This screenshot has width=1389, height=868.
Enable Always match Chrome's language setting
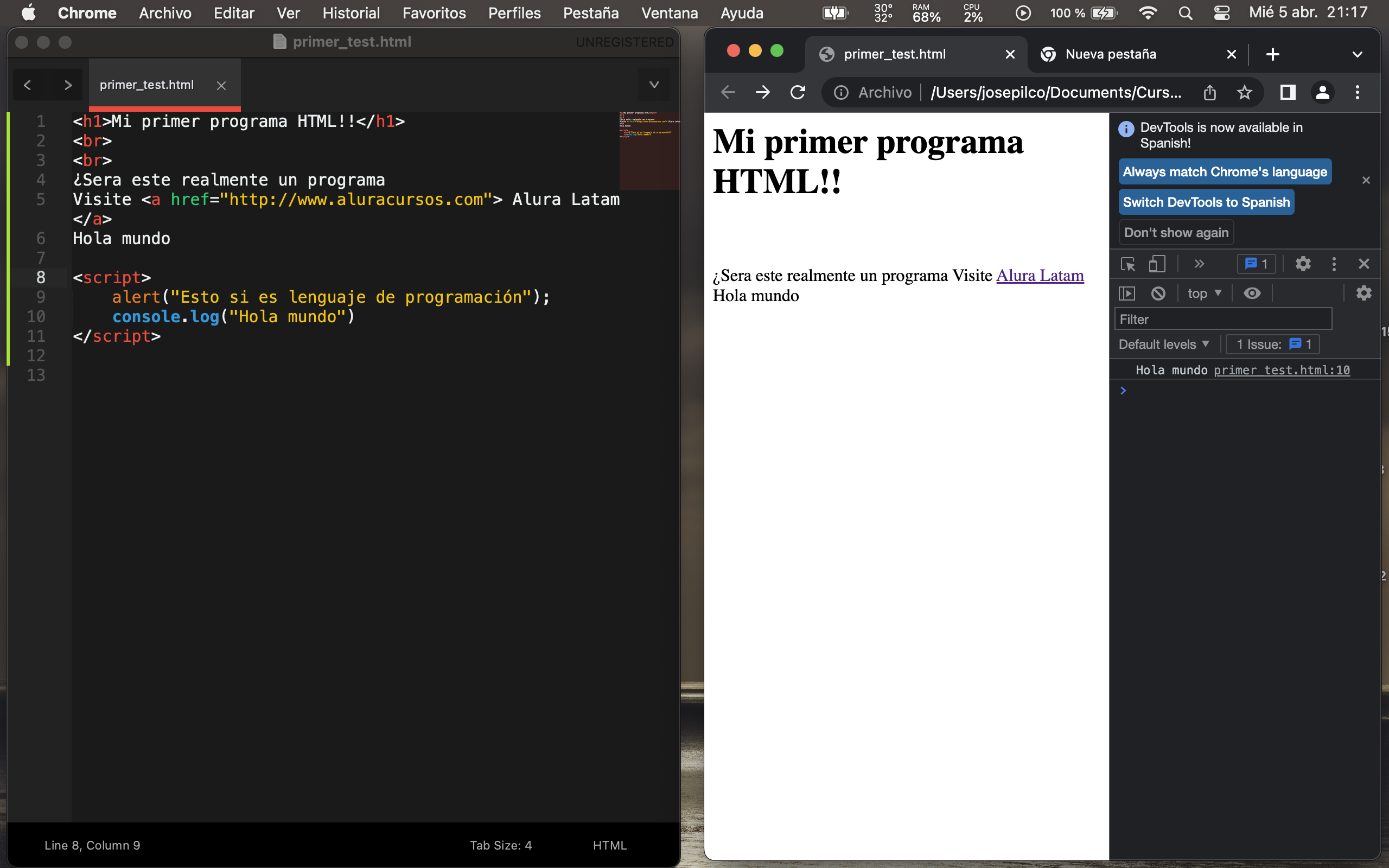coord(1224,171)
